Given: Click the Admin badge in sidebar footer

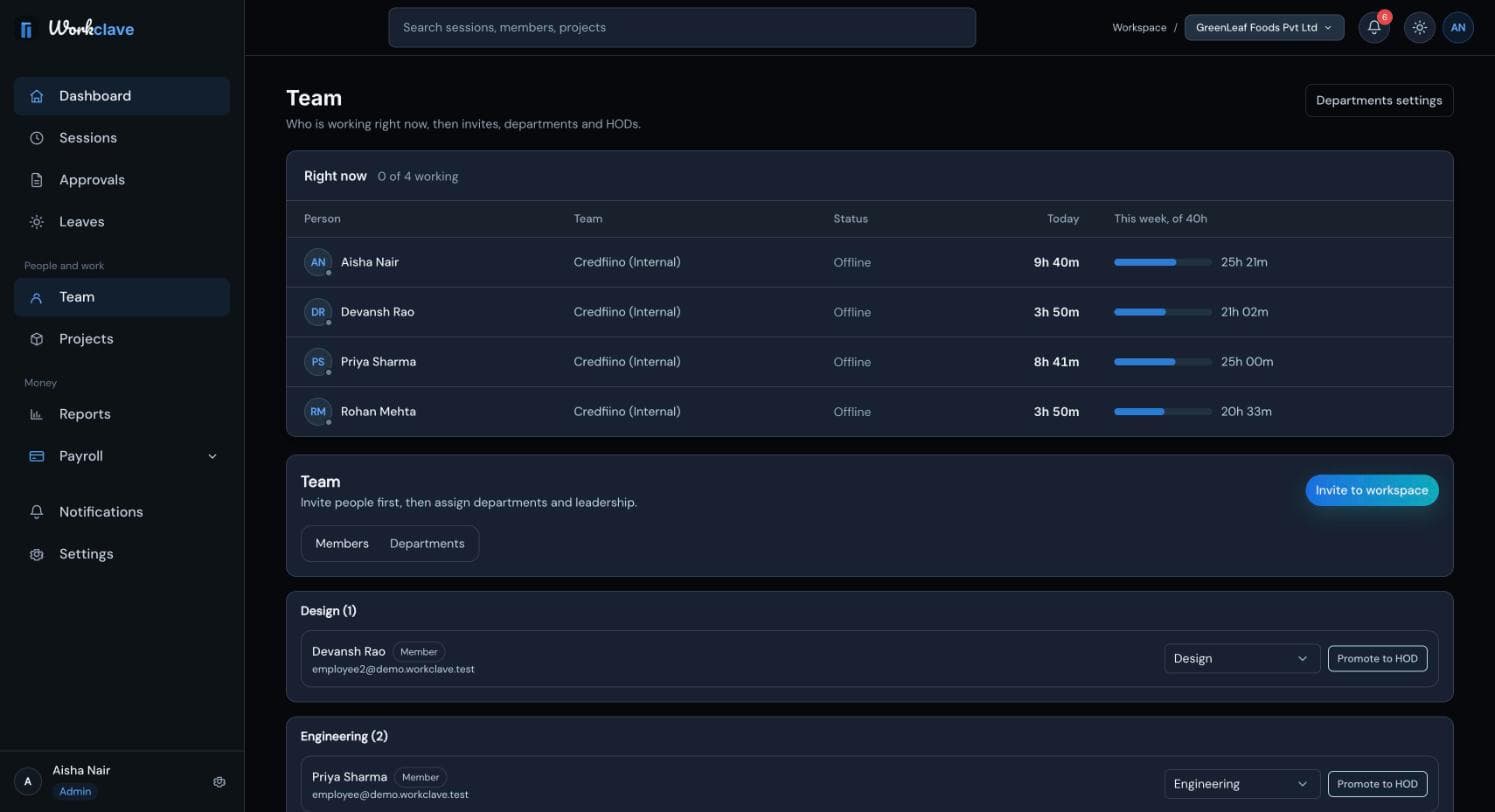Looking at the screenshot, I should 75,791.
